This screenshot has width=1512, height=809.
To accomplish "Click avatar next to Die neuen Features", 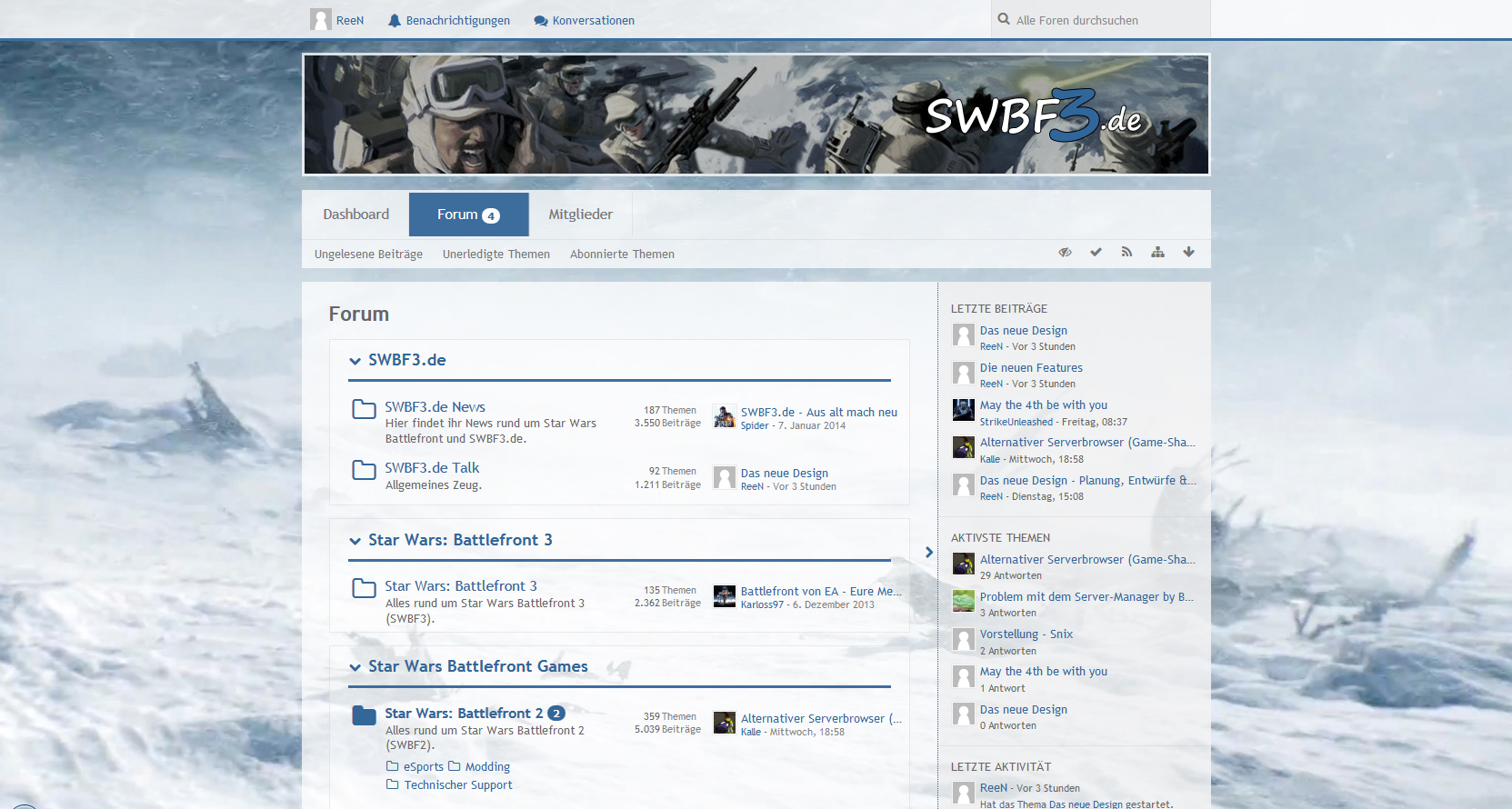I will pyautogui.click(x=964, y=373).
